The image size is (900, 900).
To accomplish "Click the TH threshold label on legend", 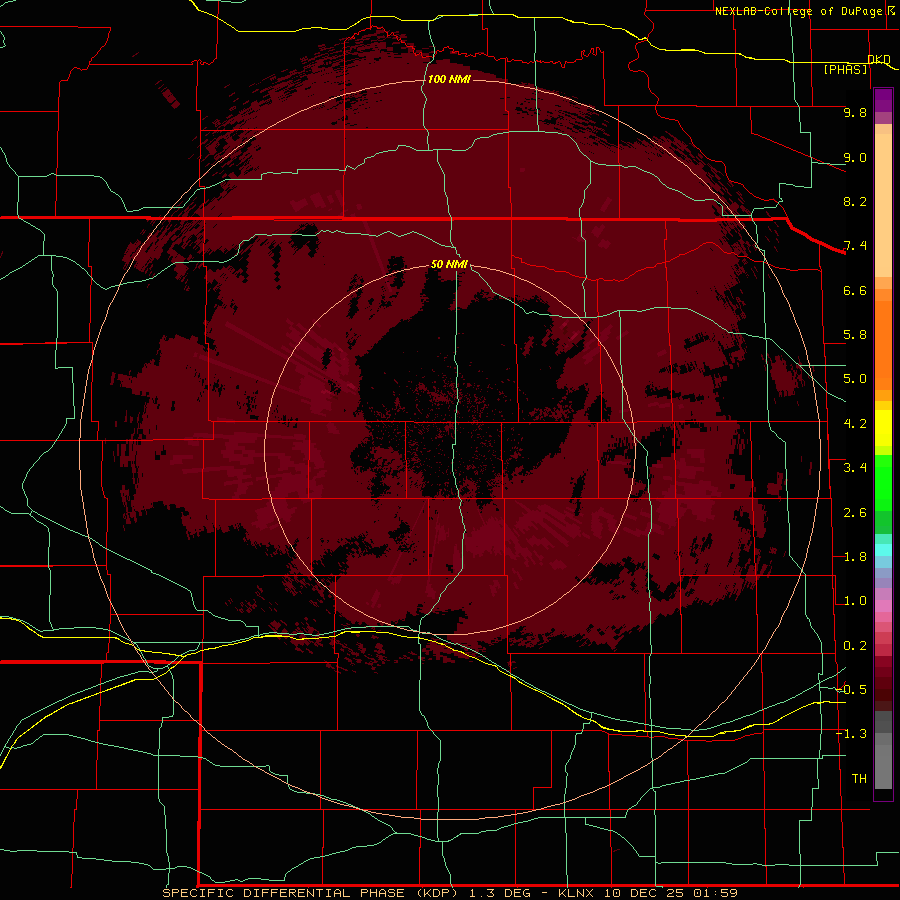I will pyautogui.click(x=859, y=779).
